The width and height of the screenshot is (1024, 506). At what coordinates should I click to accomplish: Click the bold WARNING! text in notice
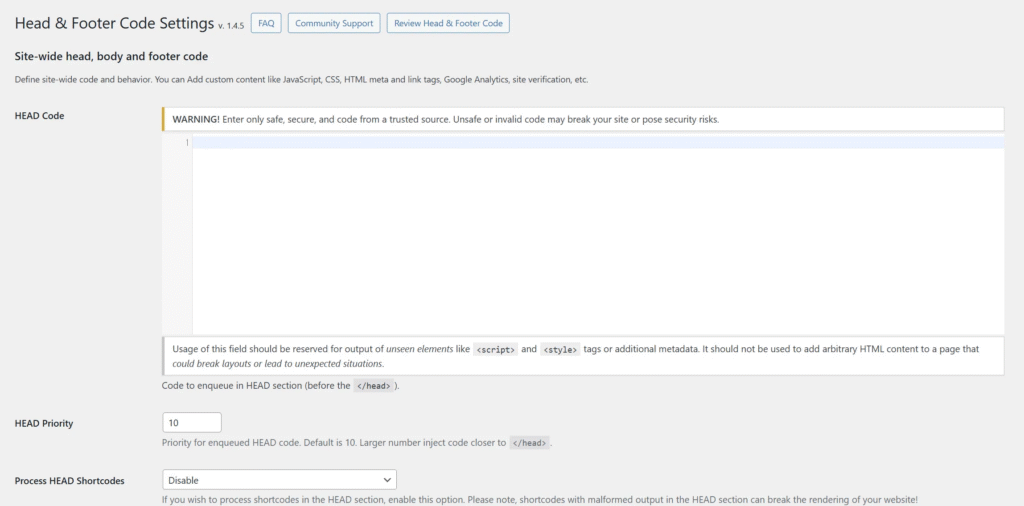coord(196,119)
